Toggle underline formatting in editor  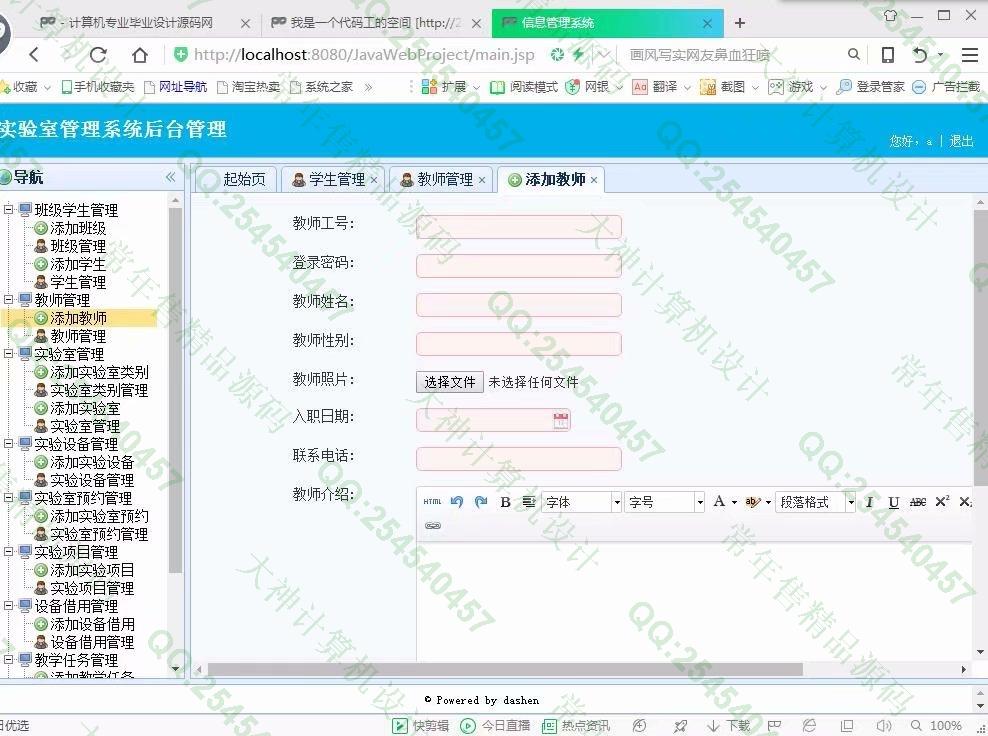point(893,502)
